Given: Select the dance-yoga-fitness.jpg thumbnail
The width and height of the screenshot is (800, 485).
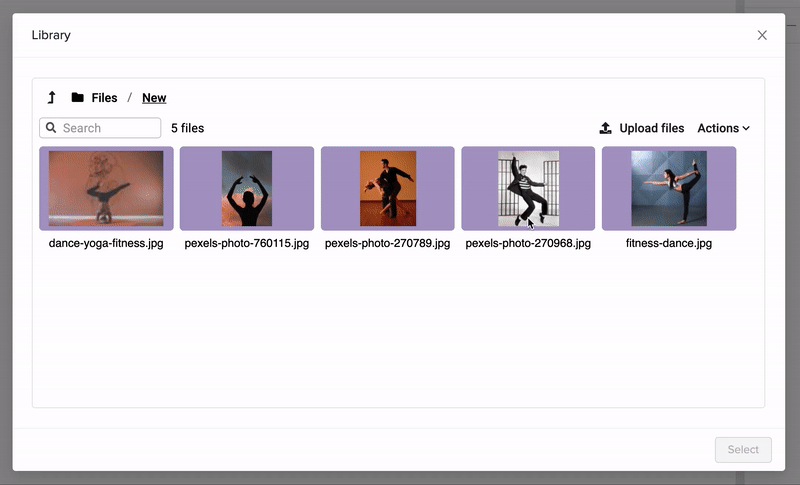Looking at the screenshot, I should [x=106, y=188].
